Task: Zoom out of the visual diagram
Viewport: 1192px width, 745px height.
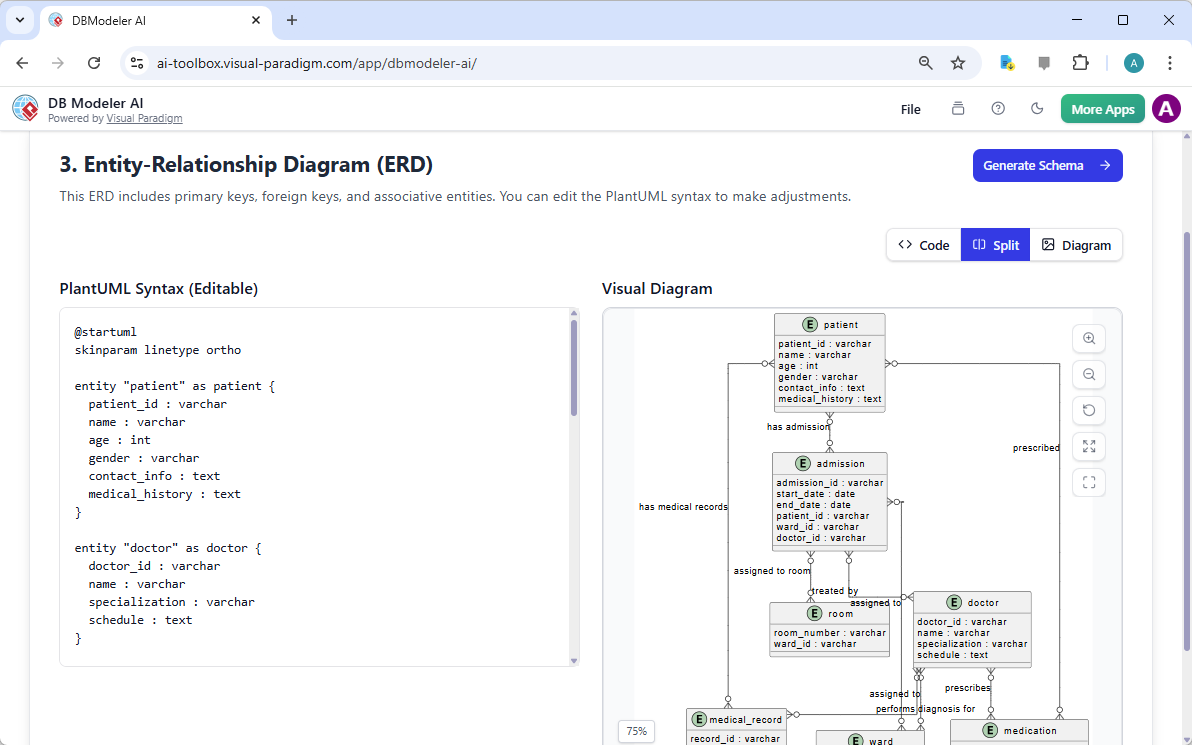Action: point(1088,374)
